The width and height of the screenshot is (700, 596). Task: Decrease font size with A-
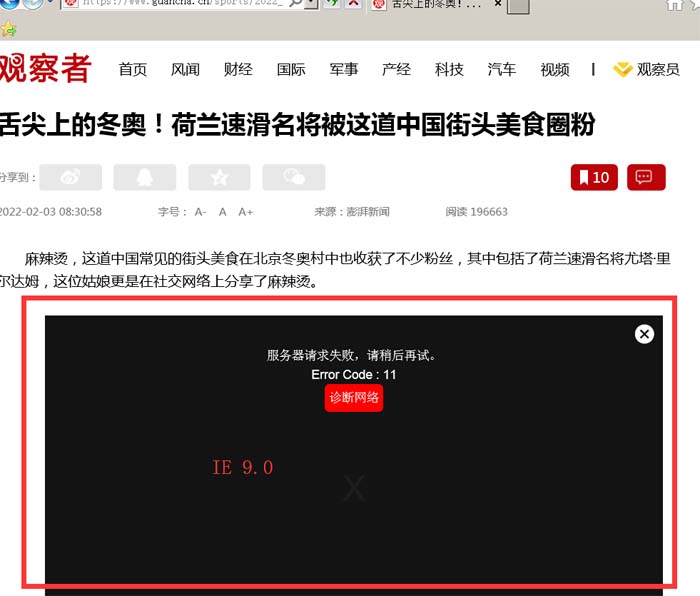click(x=200, y=212)
